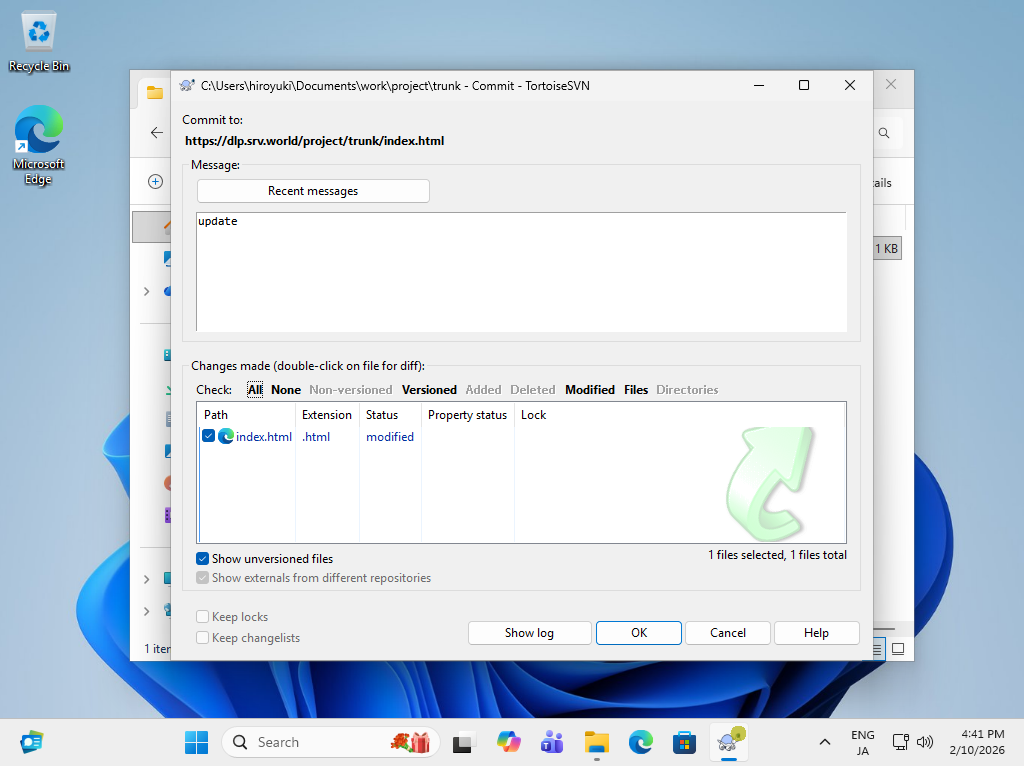
Task: Sort by Property status column header
Action: click(468, 415)
